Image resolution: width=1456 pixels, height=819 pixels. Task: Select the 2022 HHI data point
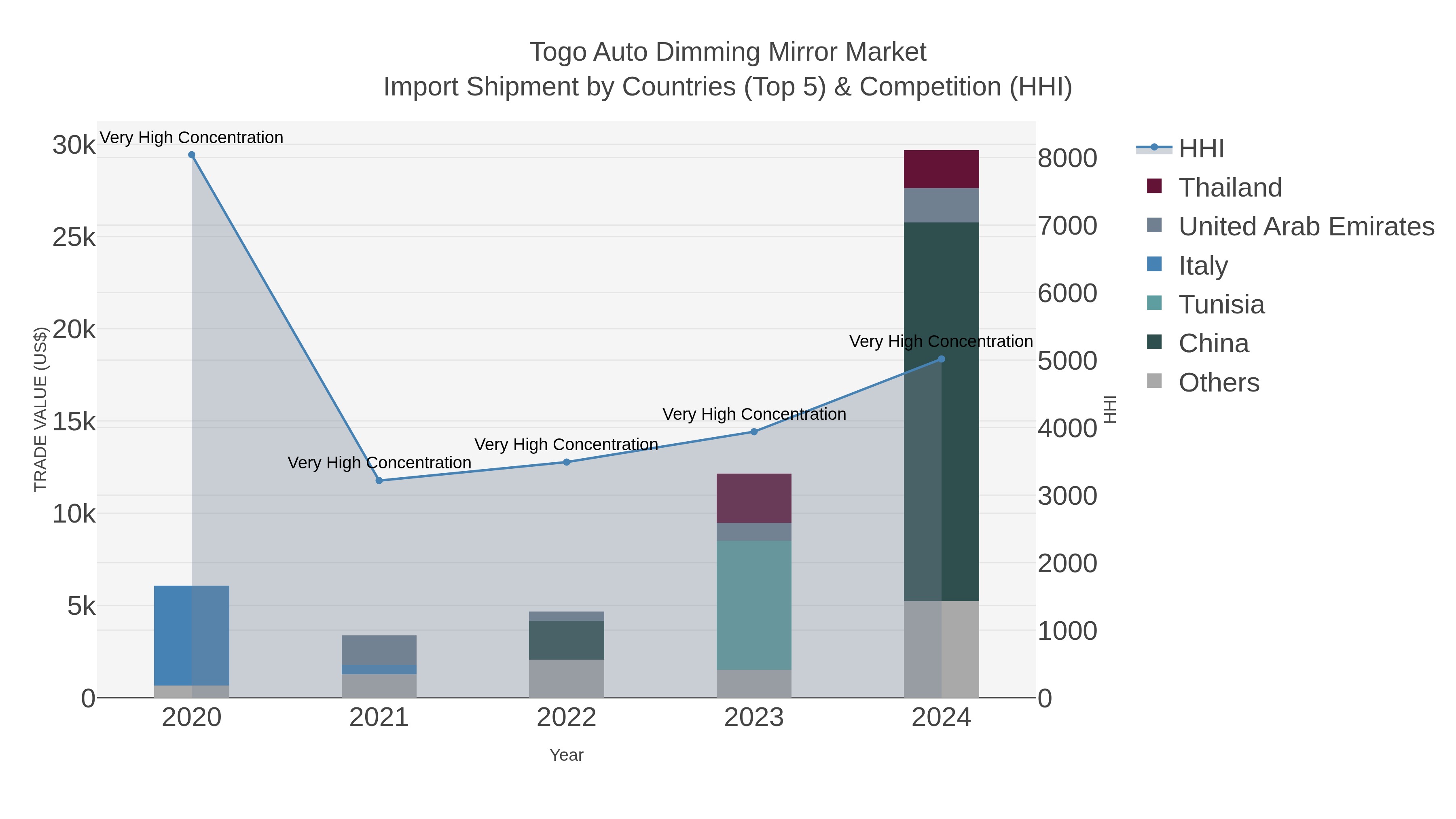click(566, 462)
